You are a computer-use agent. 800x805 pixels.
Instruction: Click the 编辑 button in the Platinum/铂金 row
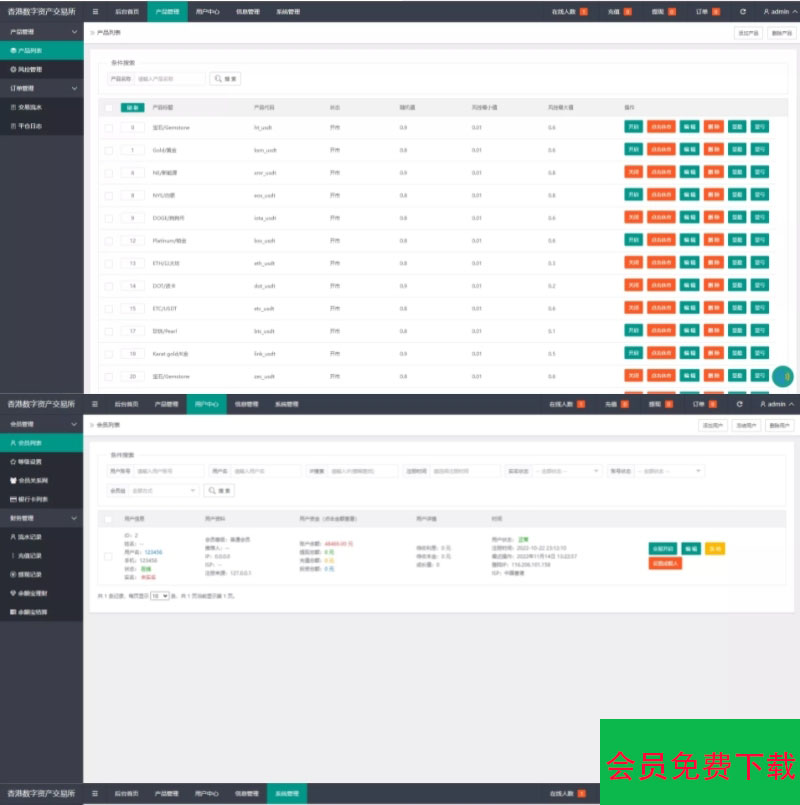tap(689, 240)
